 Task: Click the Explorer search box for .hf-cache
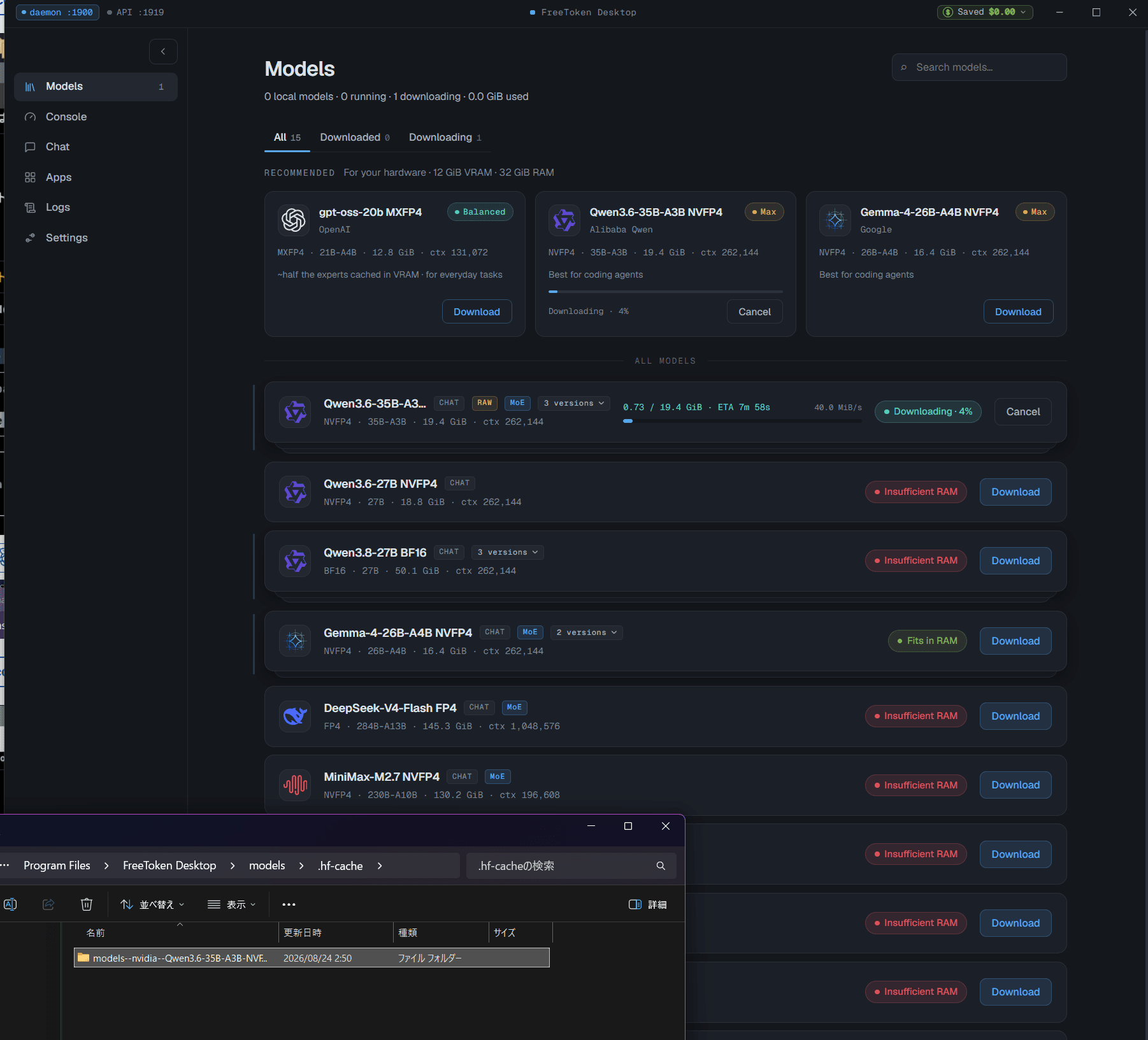tap(571, 865)
